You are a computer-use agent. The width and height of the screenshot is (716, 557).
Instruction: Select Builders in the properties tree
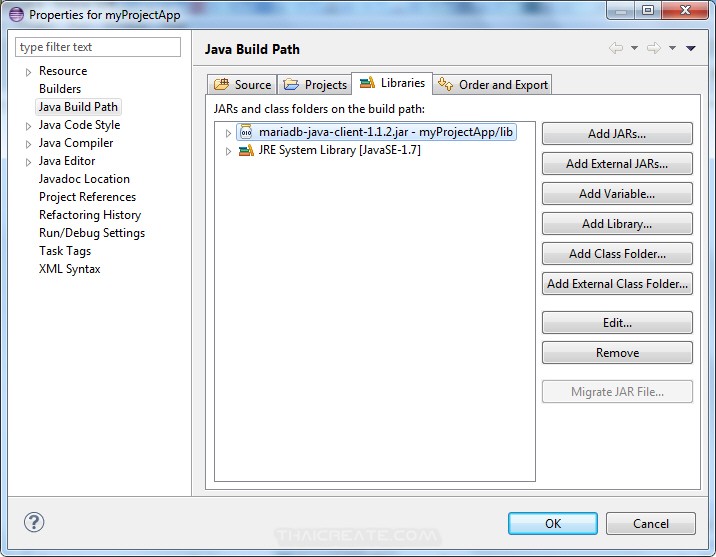coord(60,89)
